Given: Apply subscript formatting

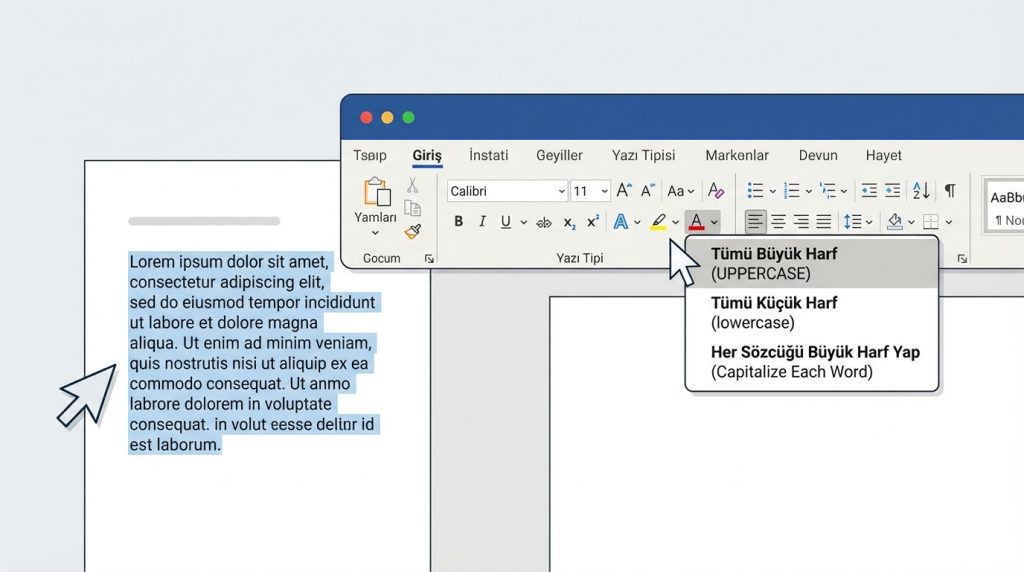Looking at the screenshot, I should pos(569,223).
